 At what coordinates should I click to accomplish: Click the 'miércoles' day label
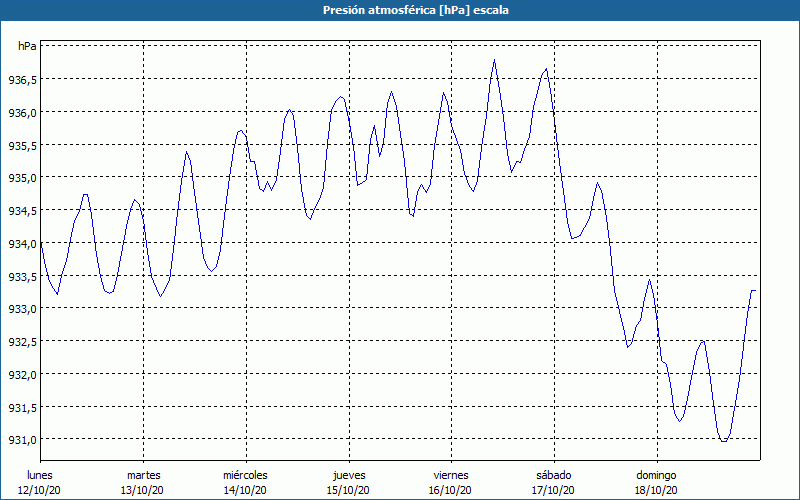coord(245,475)
